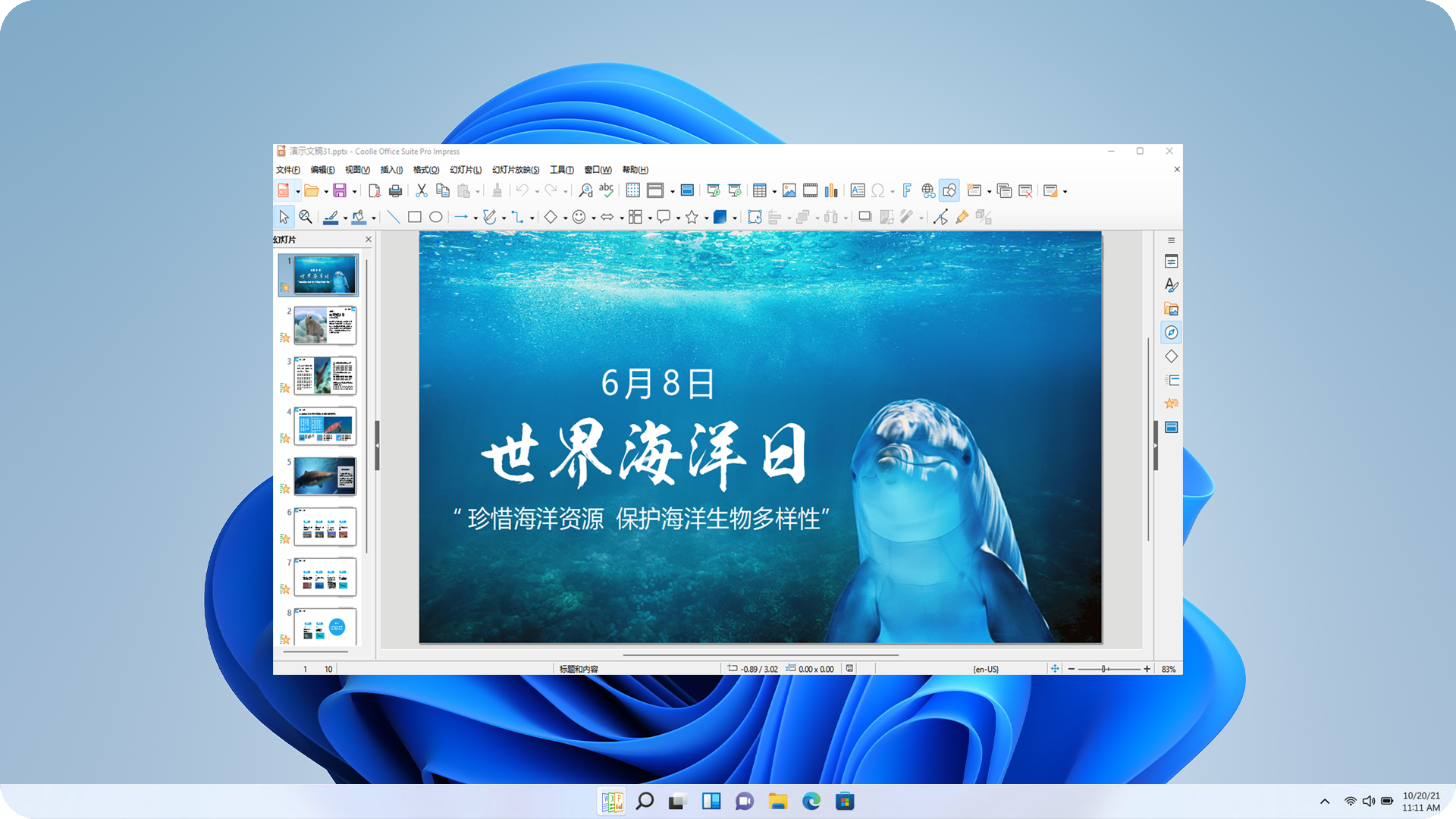The width and height of the screenshot is (1456, 819).
Task: Expand stars and banners dropdown
Action: pyautogui.click(x=706, y=218)
